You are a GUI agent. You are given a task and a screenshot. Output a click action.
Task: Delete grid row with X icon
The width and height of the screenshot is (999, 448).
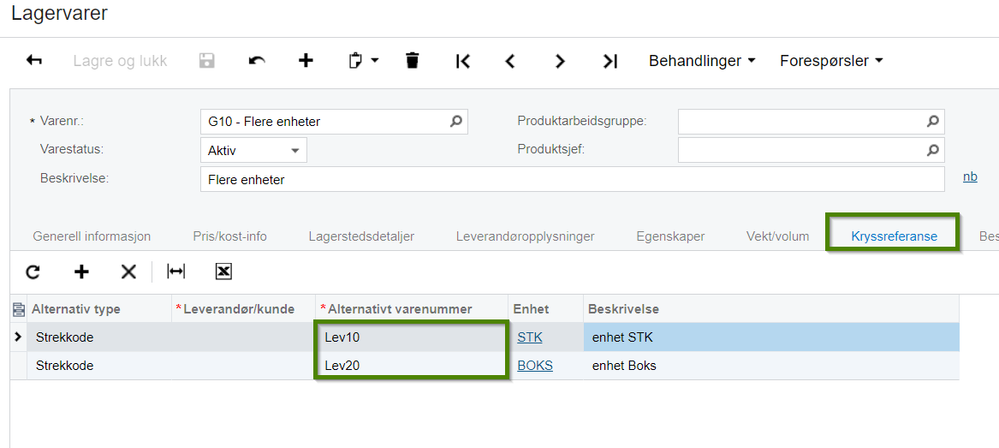point(129,272)
